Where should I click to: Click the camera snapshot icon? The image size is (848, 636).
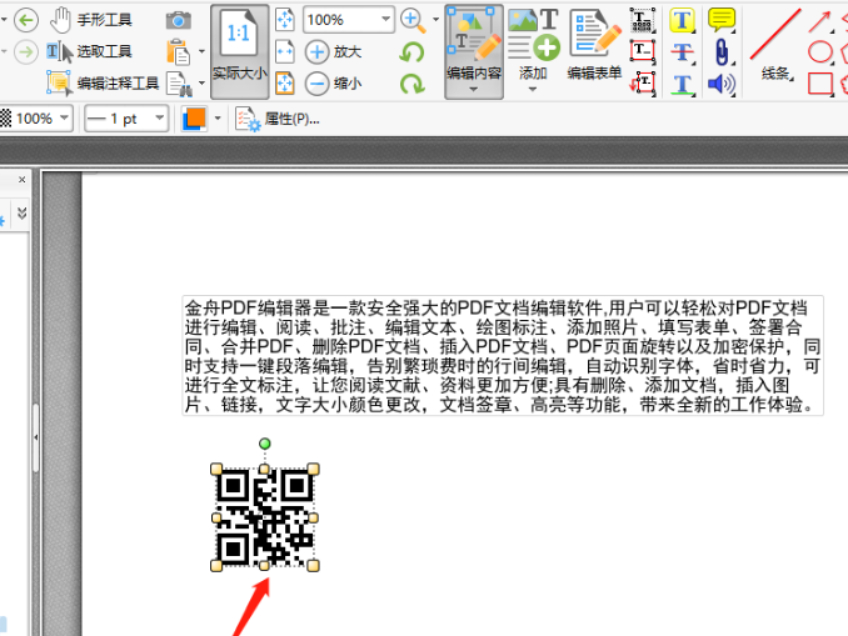pyautogui.click(x=178, y=21)
